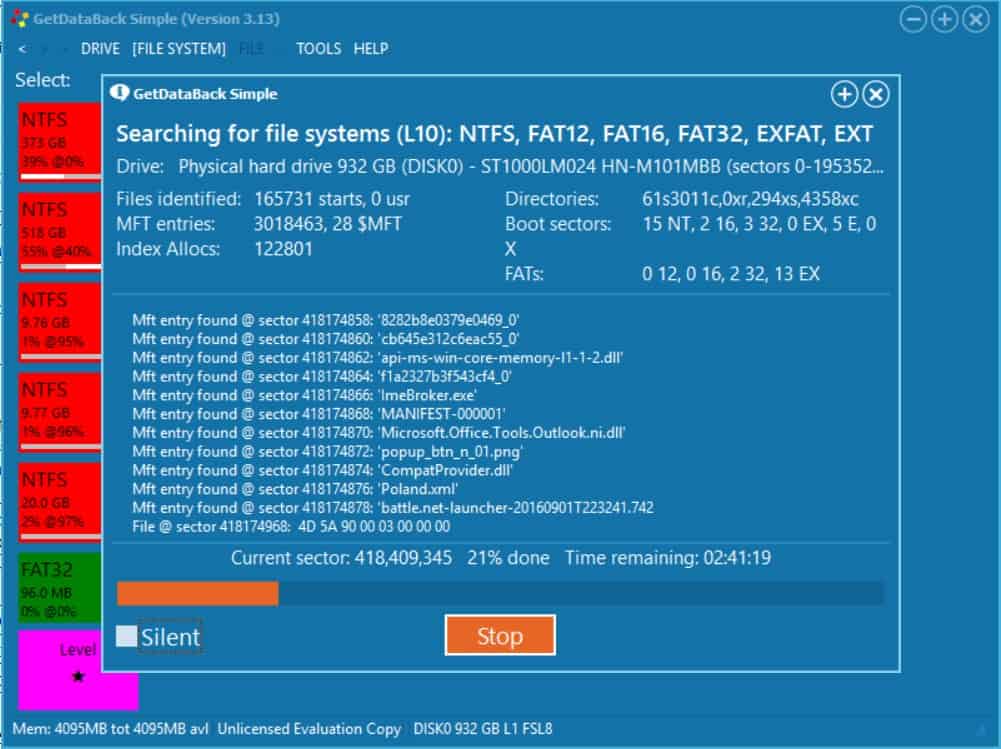Click the 'Searching for file systems (L10)' heading
1001x749 pixels.
[494, 134]
